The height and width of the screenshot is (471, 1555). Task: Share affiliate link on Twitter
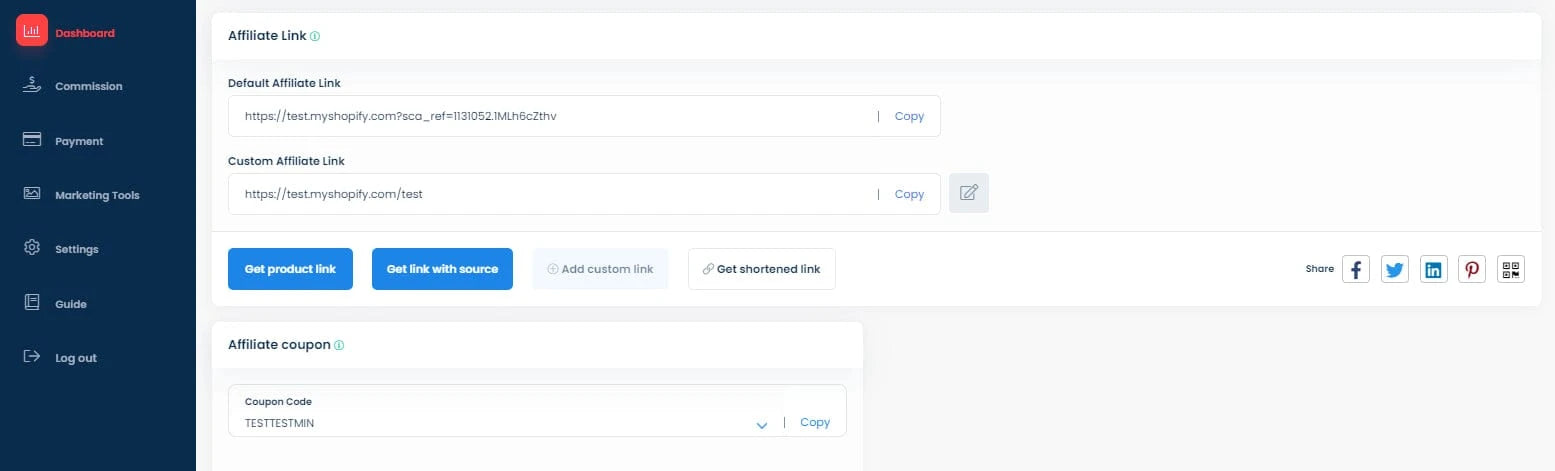pyautogui.click(x=1395, y=269)
